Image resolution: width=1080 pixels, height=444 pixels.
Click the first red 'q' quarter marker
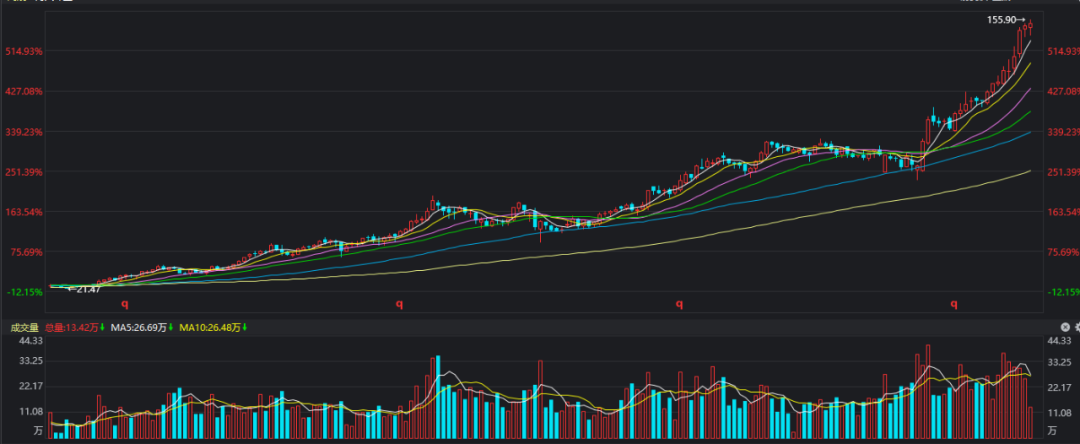125,305
